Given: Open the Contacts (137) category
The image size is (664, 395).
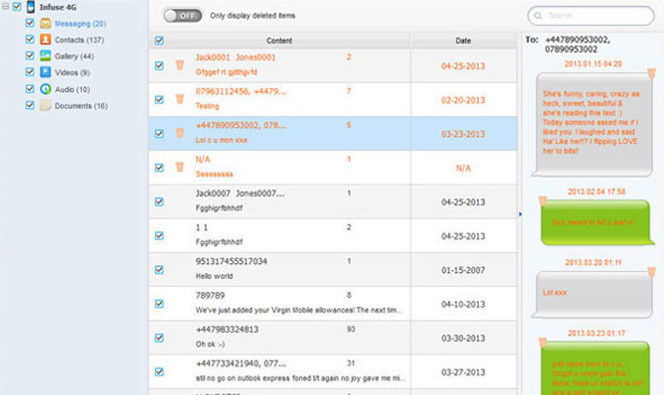Looking at the screenshot, I should pyautogui.click(x=79, y=40).
